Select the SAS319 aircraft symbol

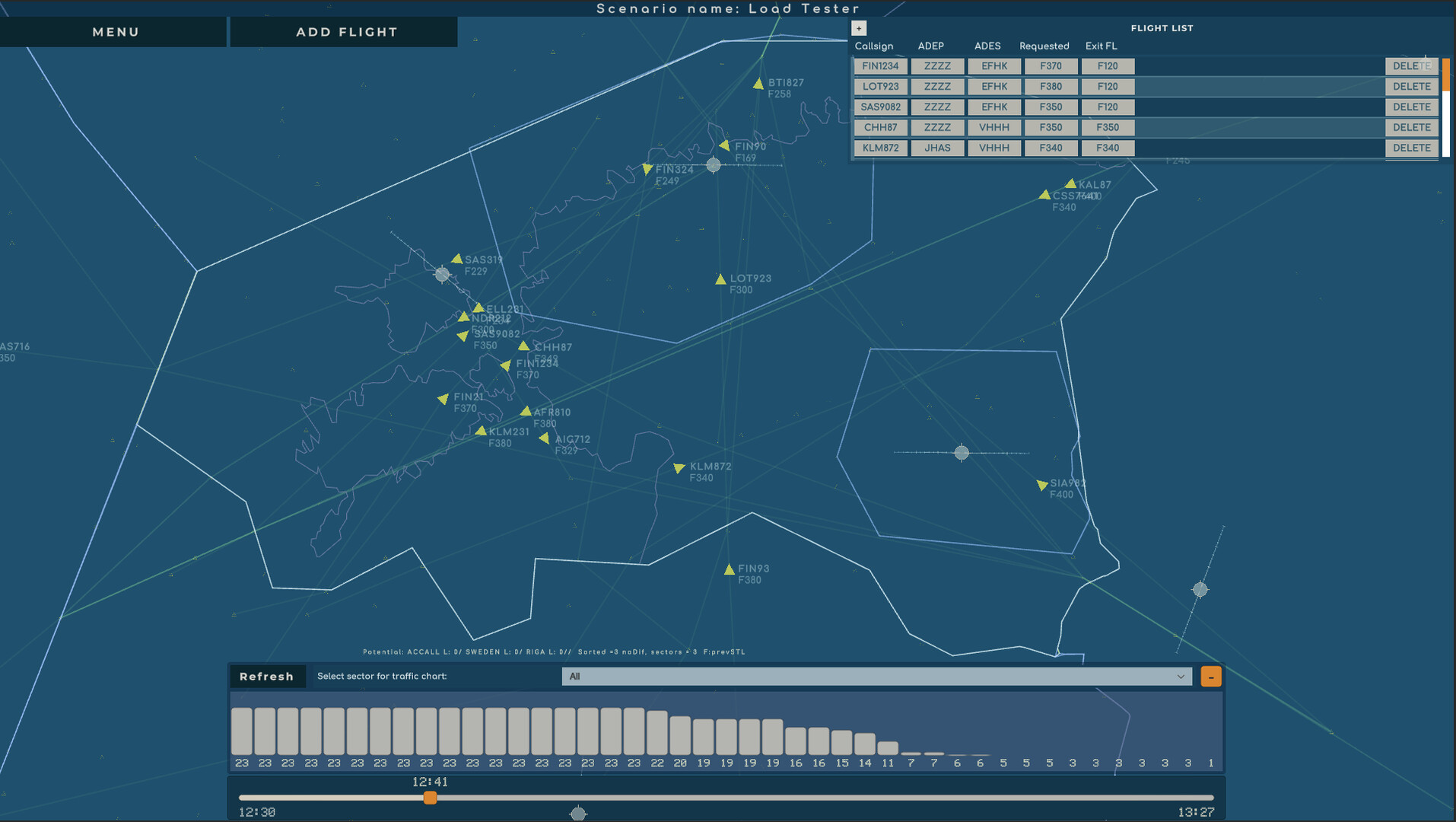[457, 257]
